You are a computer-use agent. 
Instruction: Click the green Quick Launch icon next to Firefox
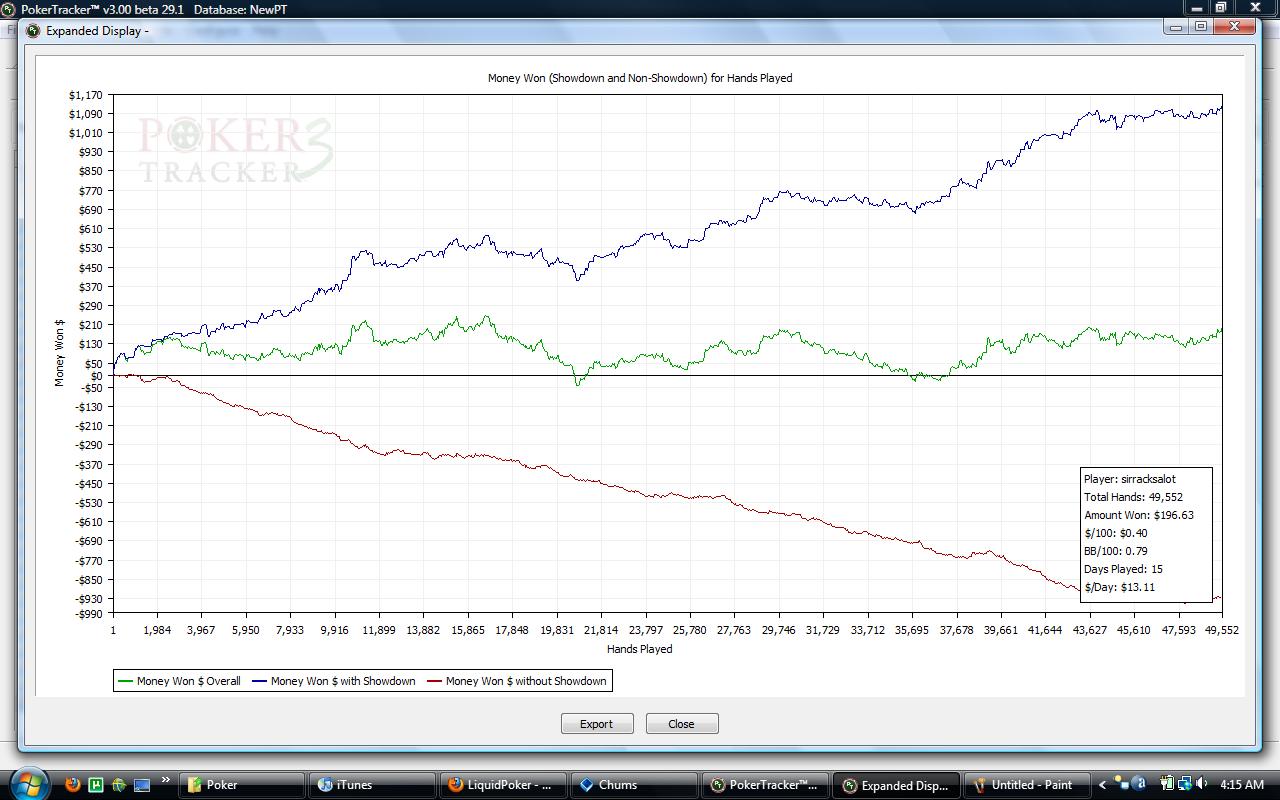tap(96, 785)
